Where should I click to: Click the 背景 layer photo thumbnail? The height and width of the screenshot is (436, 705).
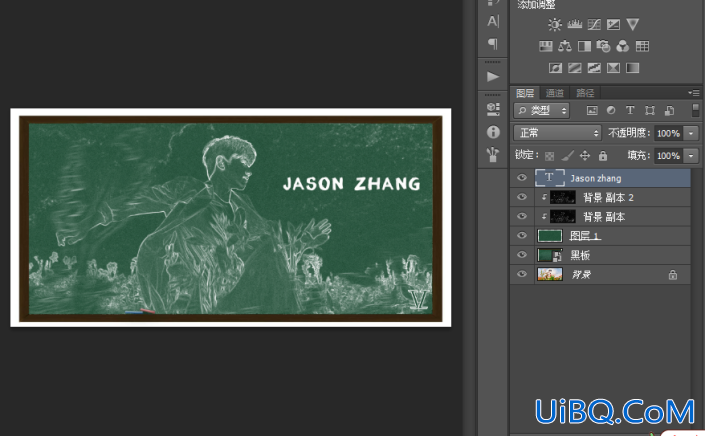tap(550, 274)
